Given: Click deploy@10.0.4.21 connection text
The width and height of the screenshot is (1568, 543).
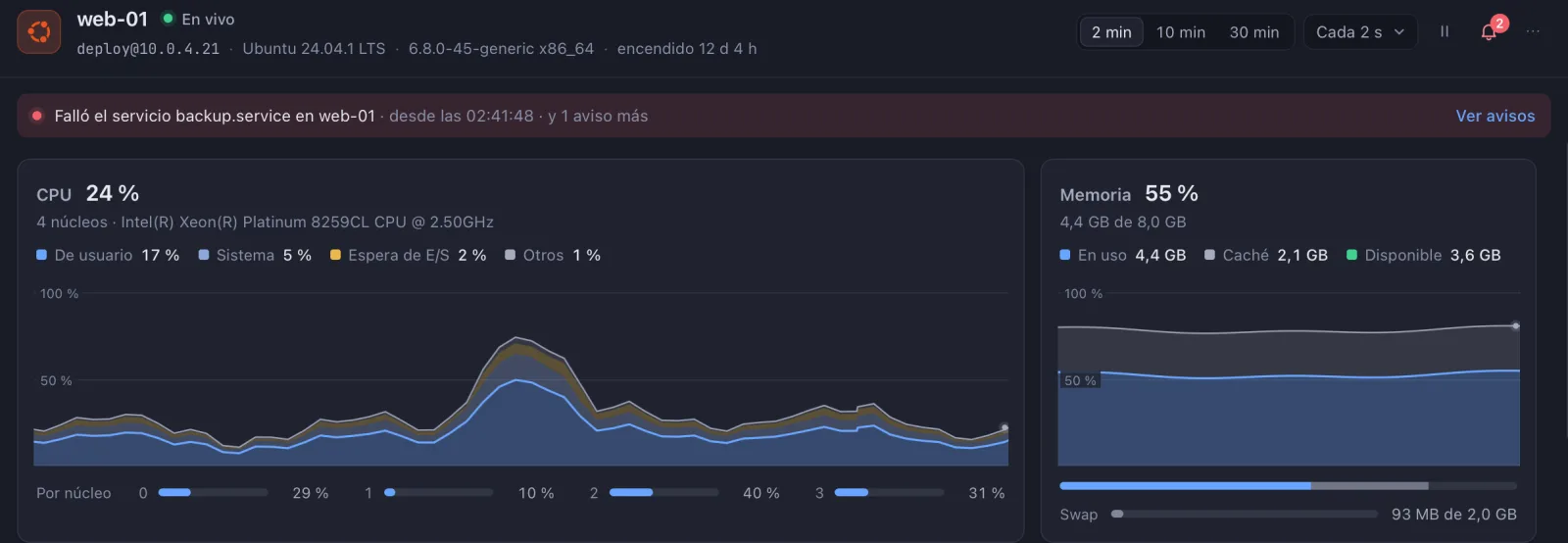Looking at the screenshot, I should tap(148, 49).
